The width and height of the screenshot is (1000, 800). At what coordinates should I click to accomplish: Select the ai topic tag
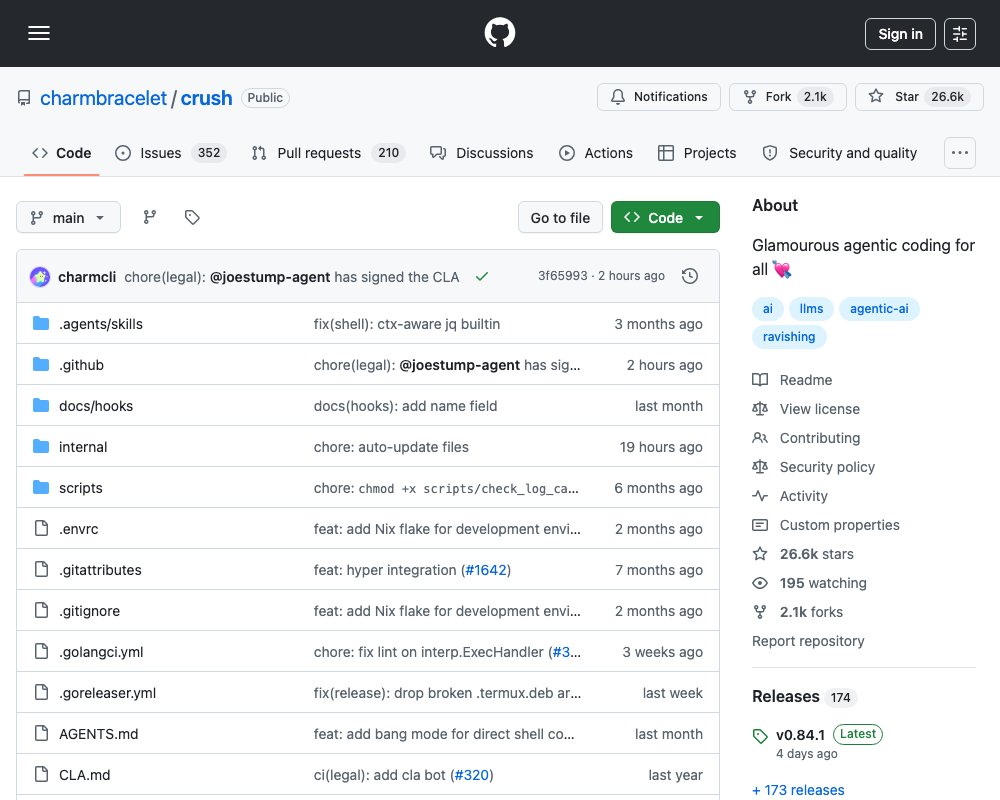(x=768, y=309)
